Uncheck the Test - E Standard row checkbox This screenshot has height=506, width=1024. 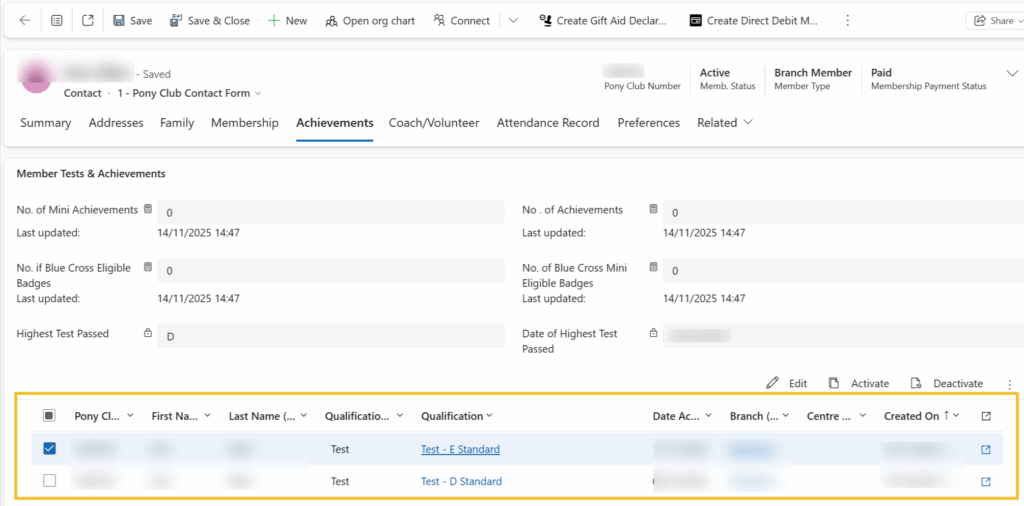click(49, 449)
